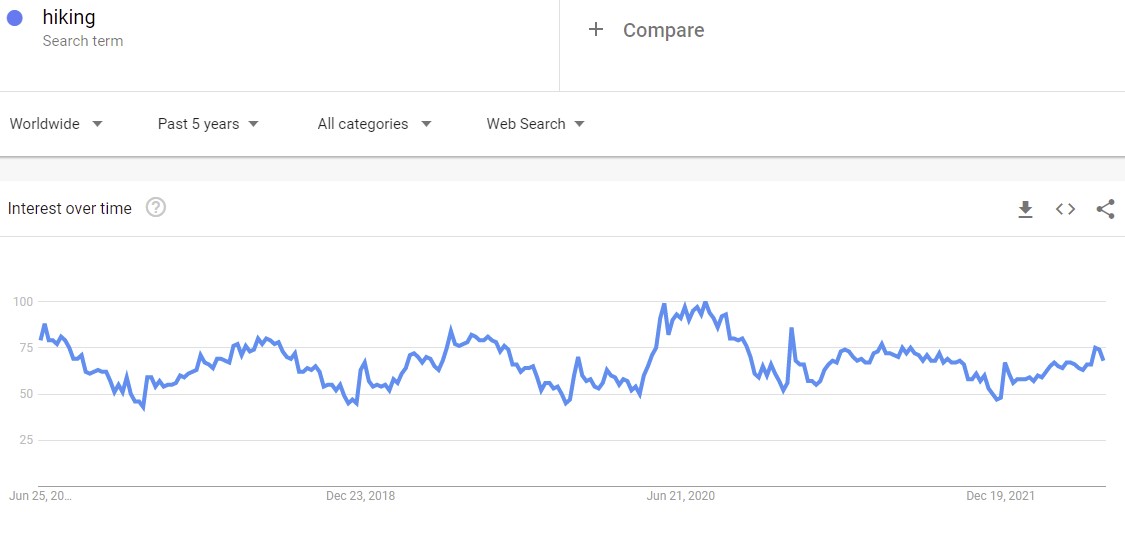Open the embed code icon
Viewport: 1125px width, 543px height.
1065,209
